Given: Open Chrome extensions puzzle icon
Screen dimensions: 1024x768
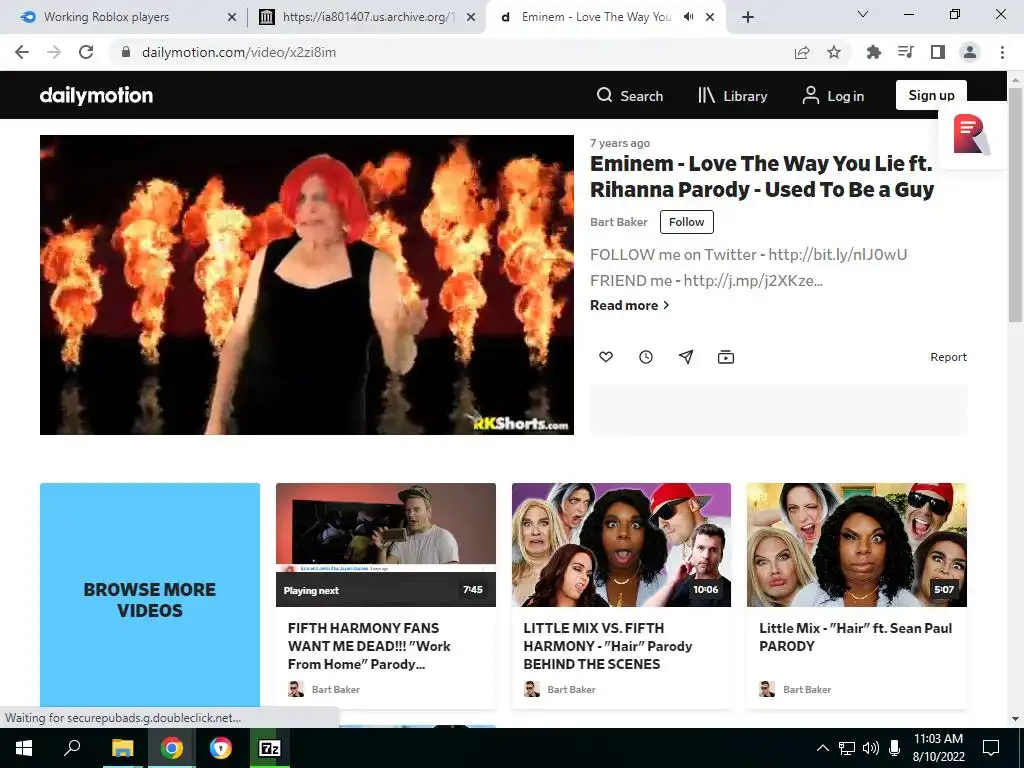Looking at the screenshot, I should click(873, 52).
